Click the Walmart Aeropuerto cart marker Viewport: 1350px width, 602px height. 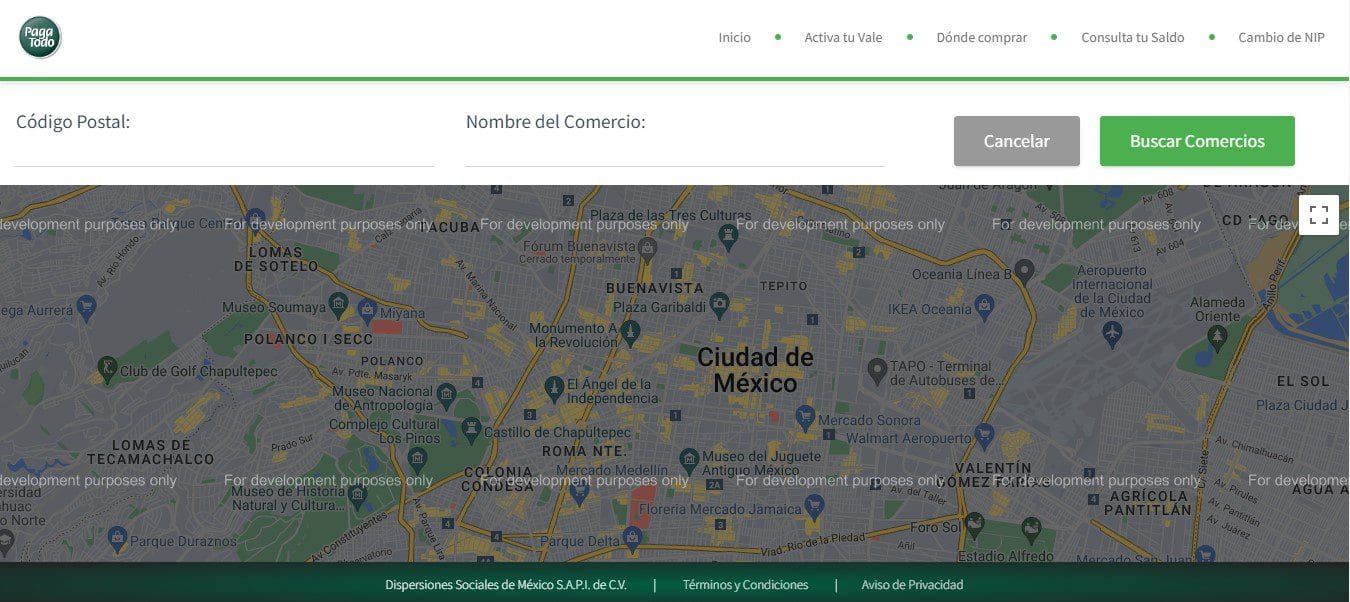point(984,434)
